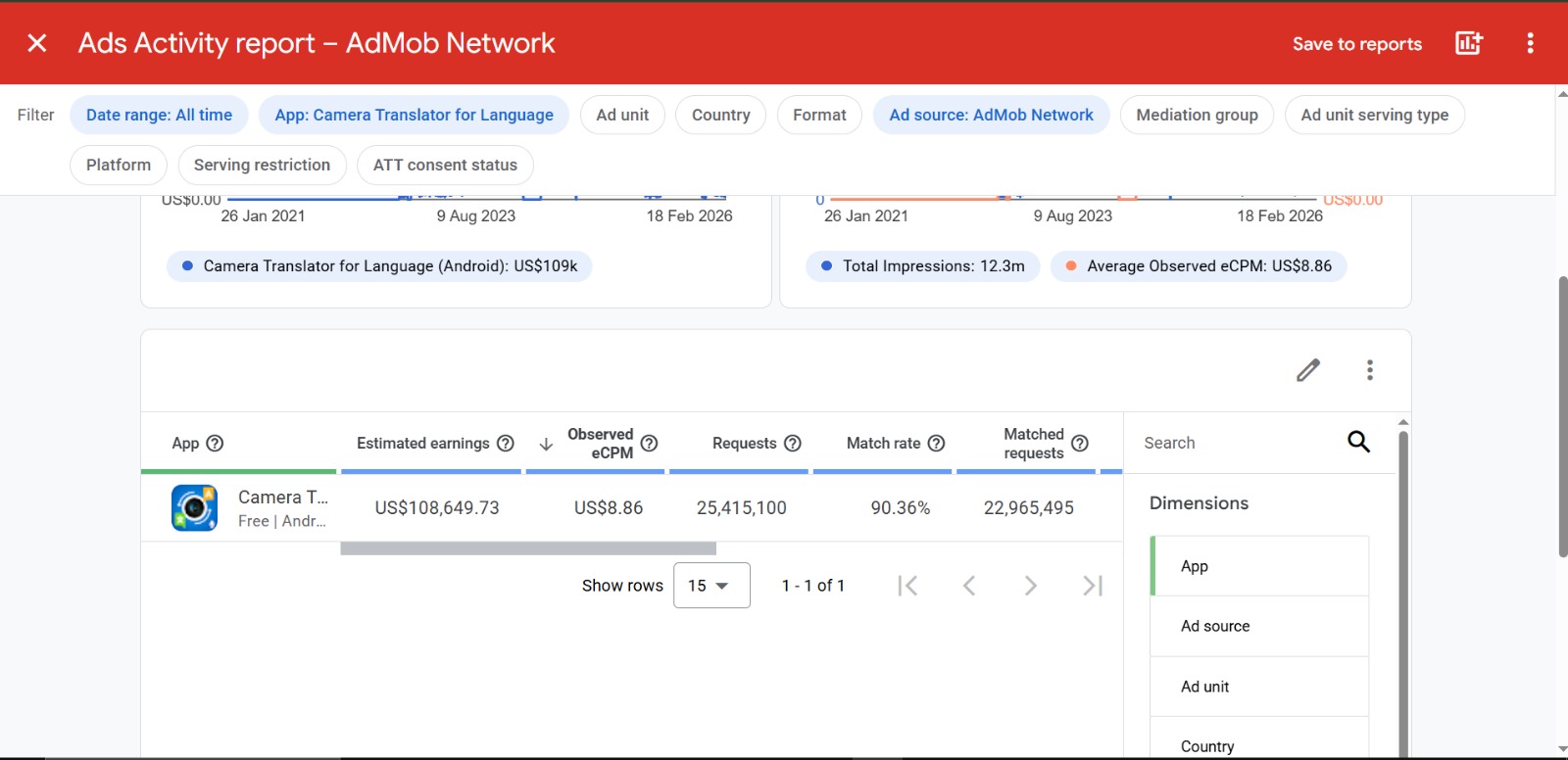Click the Camera T... app name
This screenshot has width=1568, height=760.
point(283,497)
